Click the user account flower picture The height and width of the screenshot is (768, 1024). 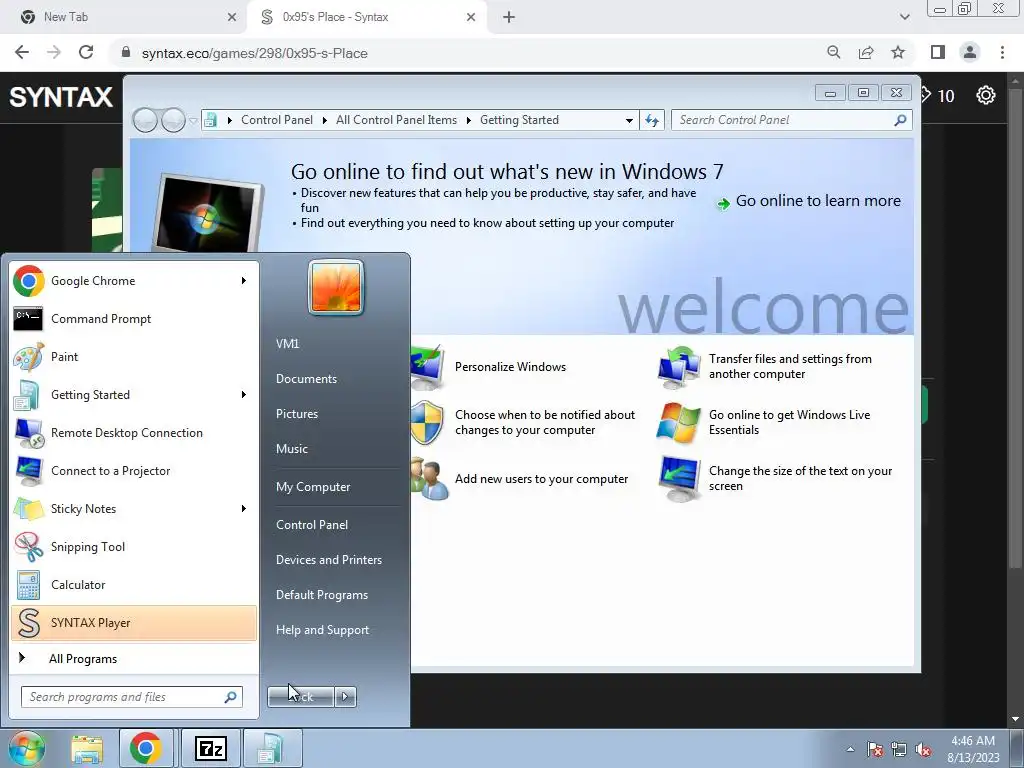336,287
